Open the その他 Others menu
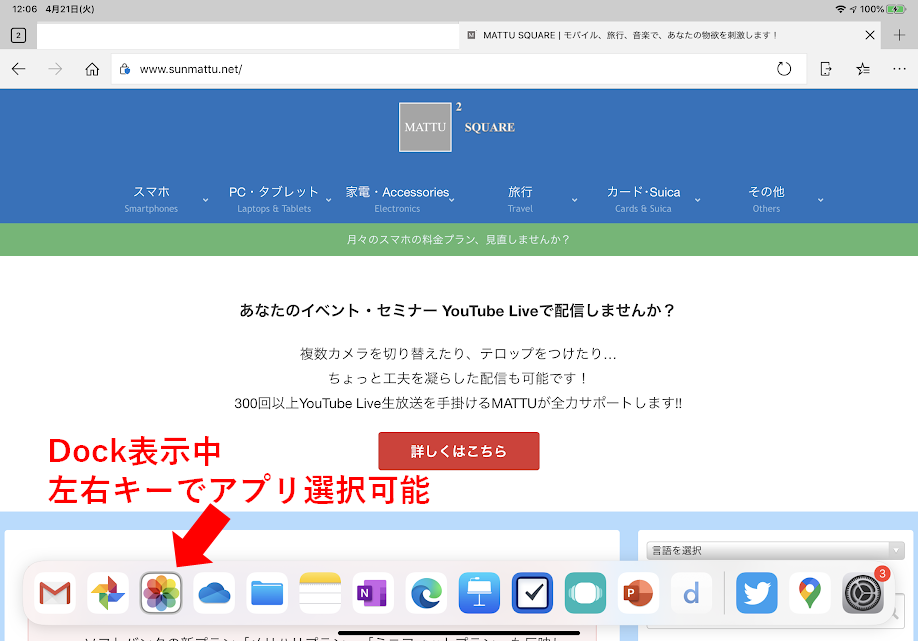 [766, 199]
